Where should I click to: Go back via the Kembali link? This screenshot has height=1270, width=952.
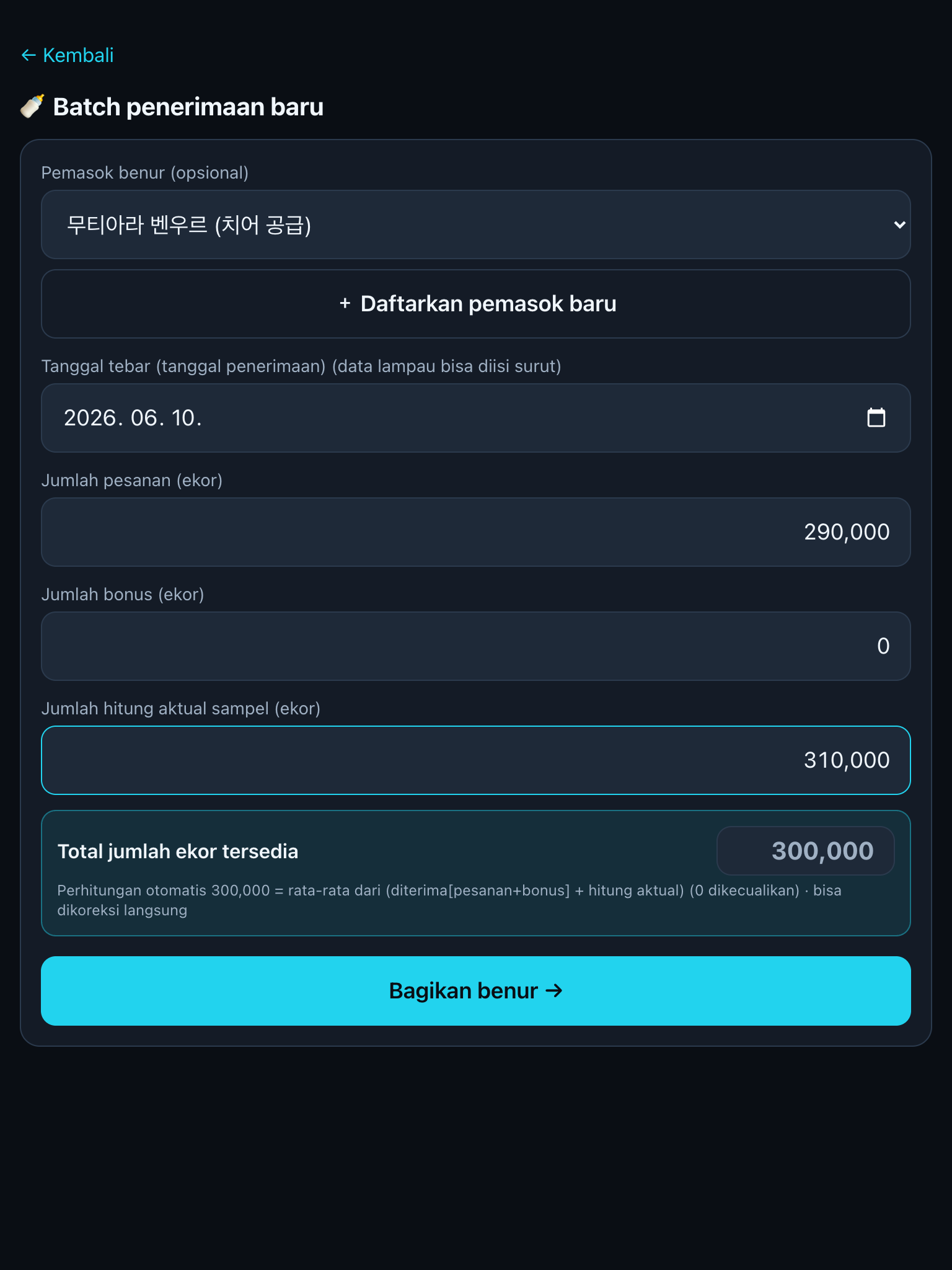click(x=68, y=56)
